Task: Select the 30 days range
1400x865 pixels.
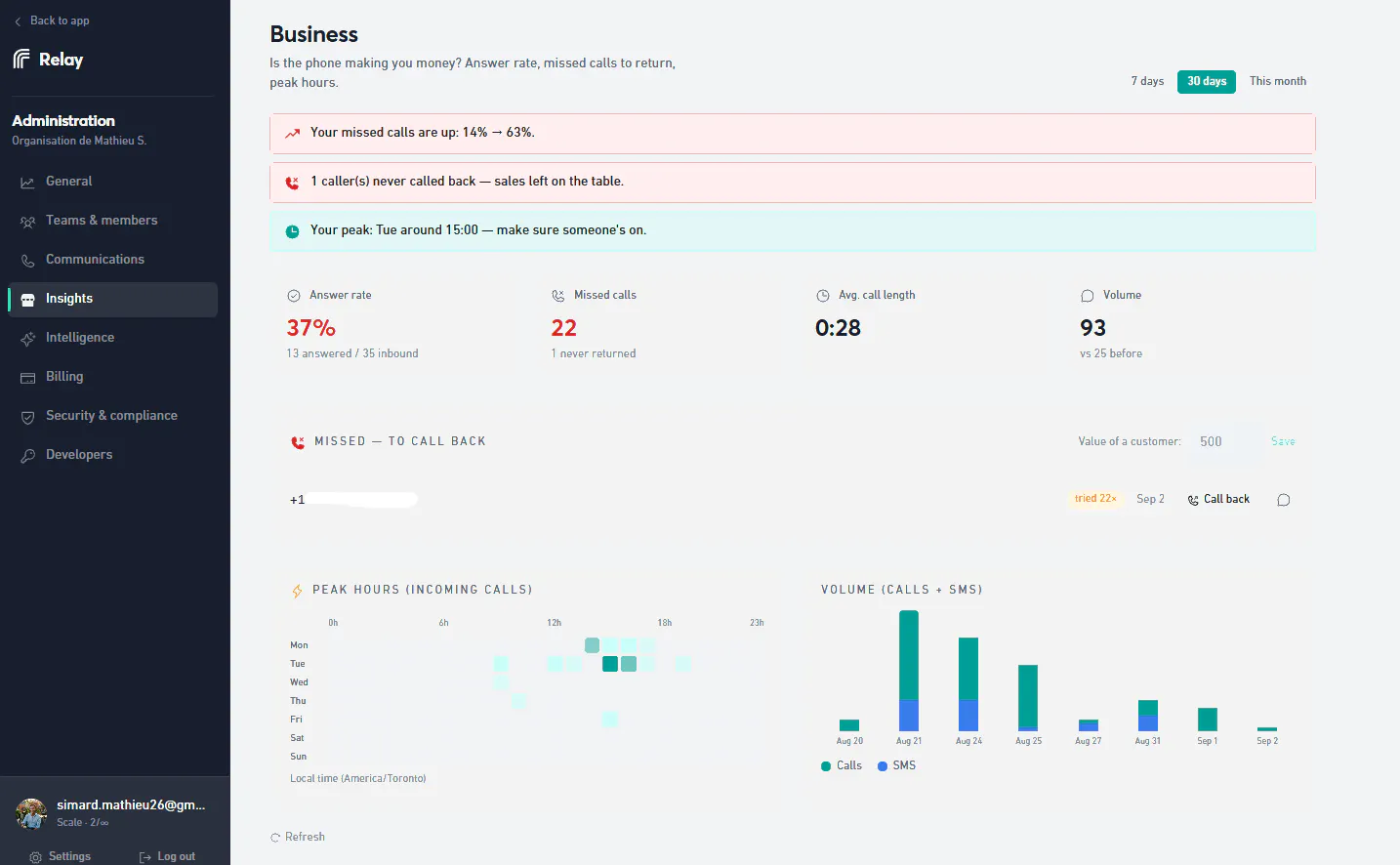Action: tap(1207, 81)
